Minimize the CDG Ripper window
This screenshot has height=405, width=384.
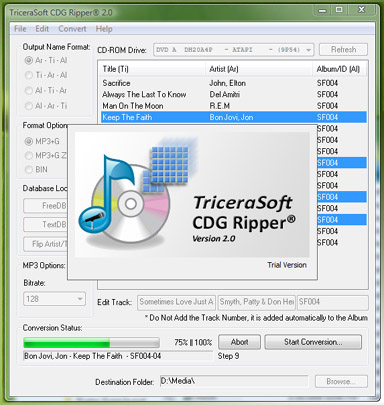(322, 10)
